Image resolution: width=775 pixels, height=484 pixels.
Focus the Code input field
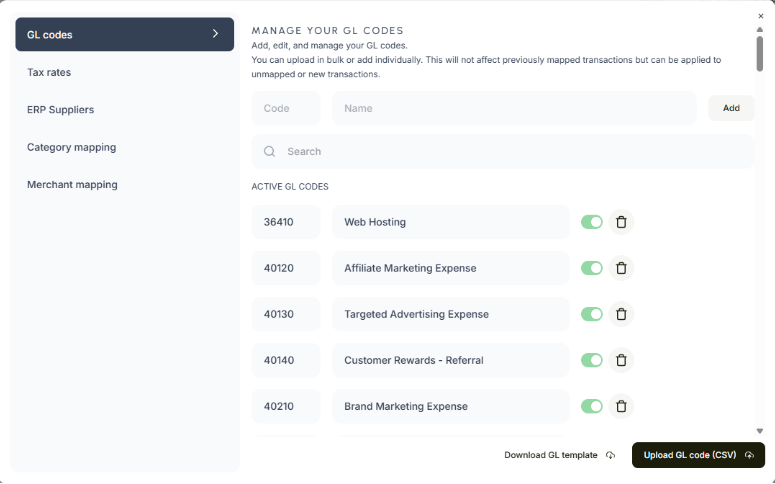pos(286,108)
